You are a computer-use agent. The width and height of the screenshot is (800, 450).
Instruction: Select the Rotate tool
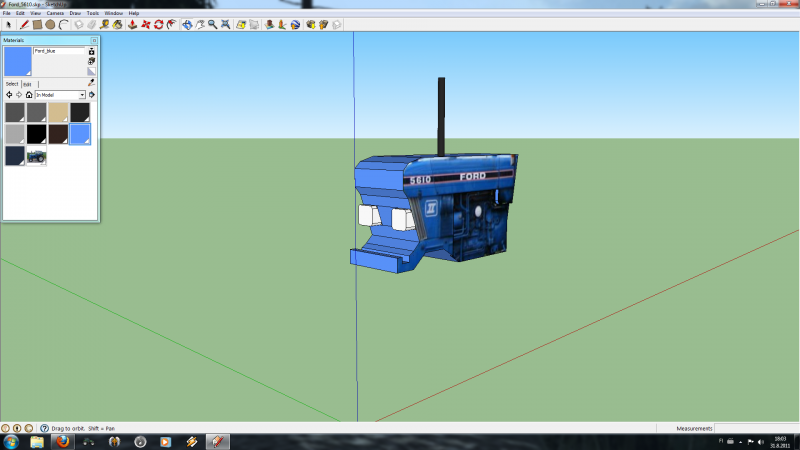tap(159, 24)
